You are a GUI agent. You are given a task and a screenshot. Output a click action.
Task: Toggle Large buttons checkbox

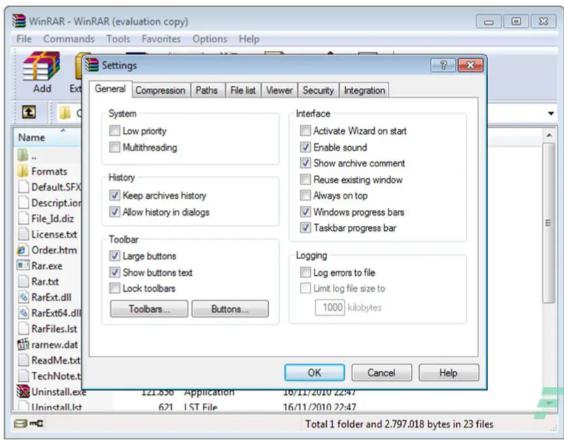[x=114, y=256]
